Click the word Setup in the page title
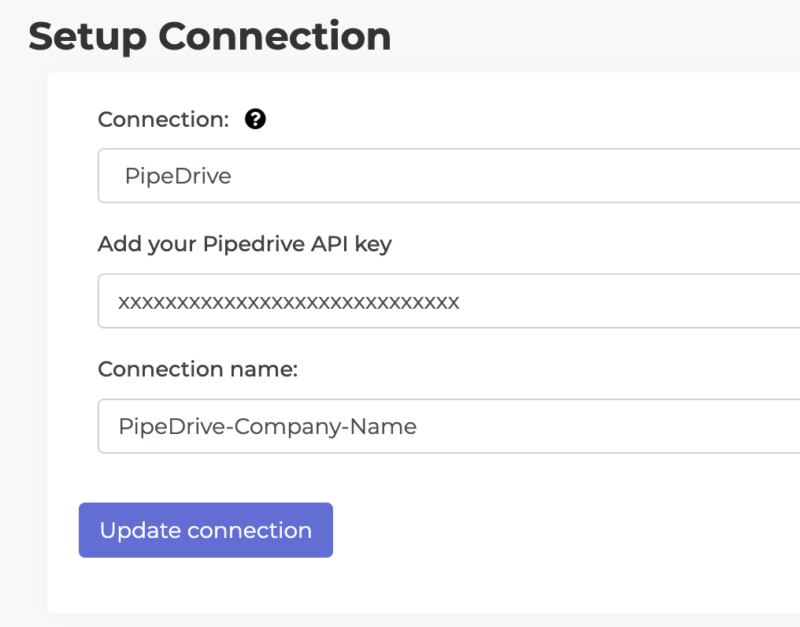Image resolution: width=800 pixels, height=627 pixels. coord(87,38)
